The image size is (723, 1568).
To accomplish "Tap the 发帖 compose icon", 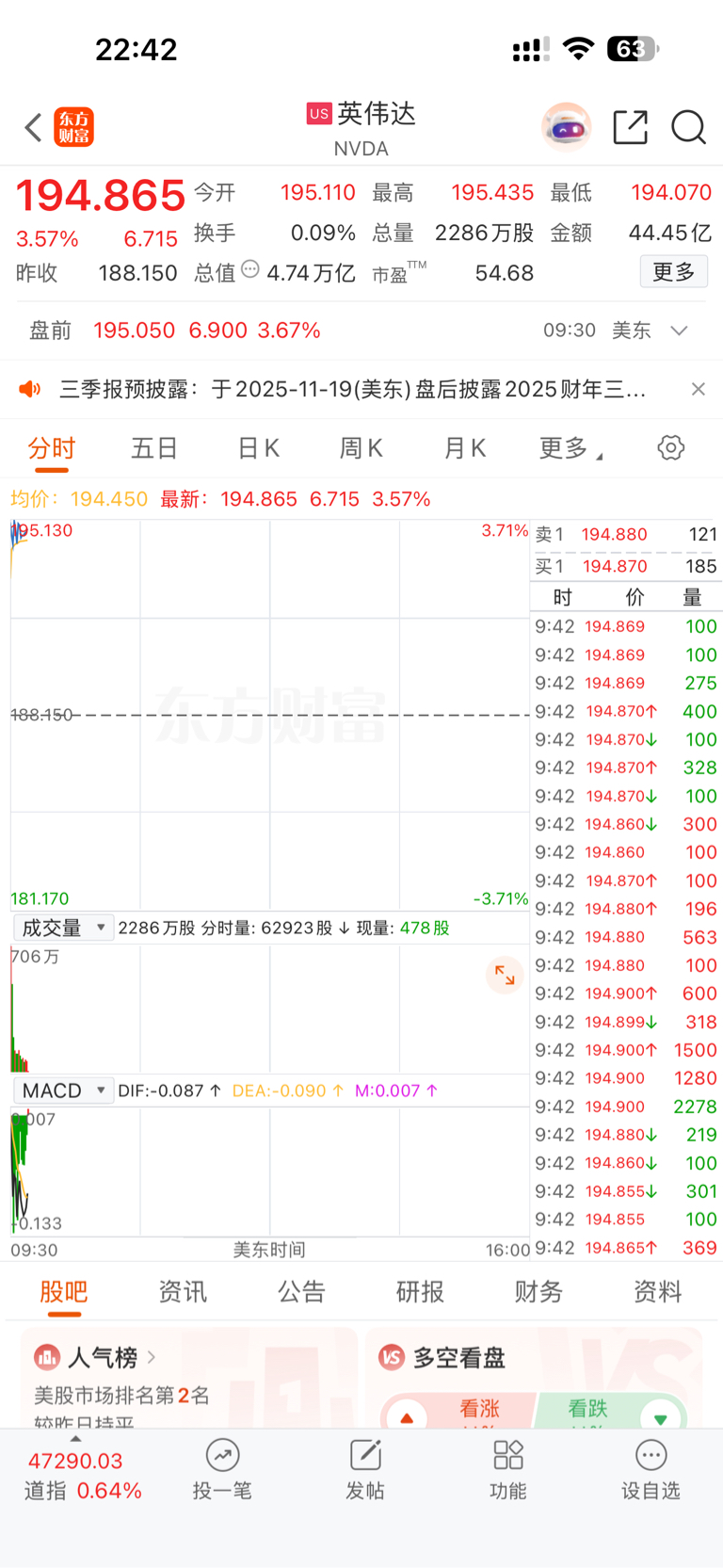I will [x=365, y=1456].
